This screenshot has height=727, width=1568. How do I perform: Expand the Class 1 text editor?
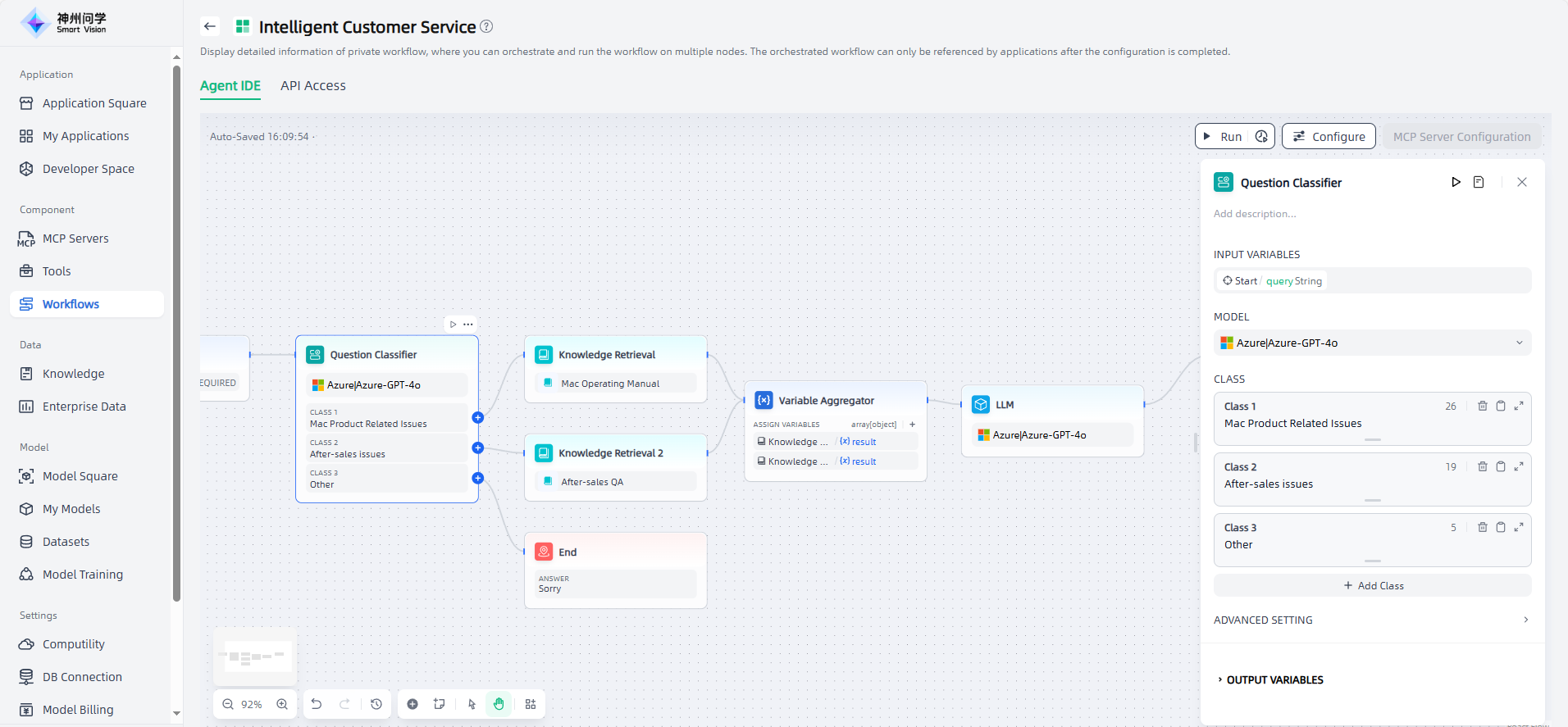point(1519,406)
